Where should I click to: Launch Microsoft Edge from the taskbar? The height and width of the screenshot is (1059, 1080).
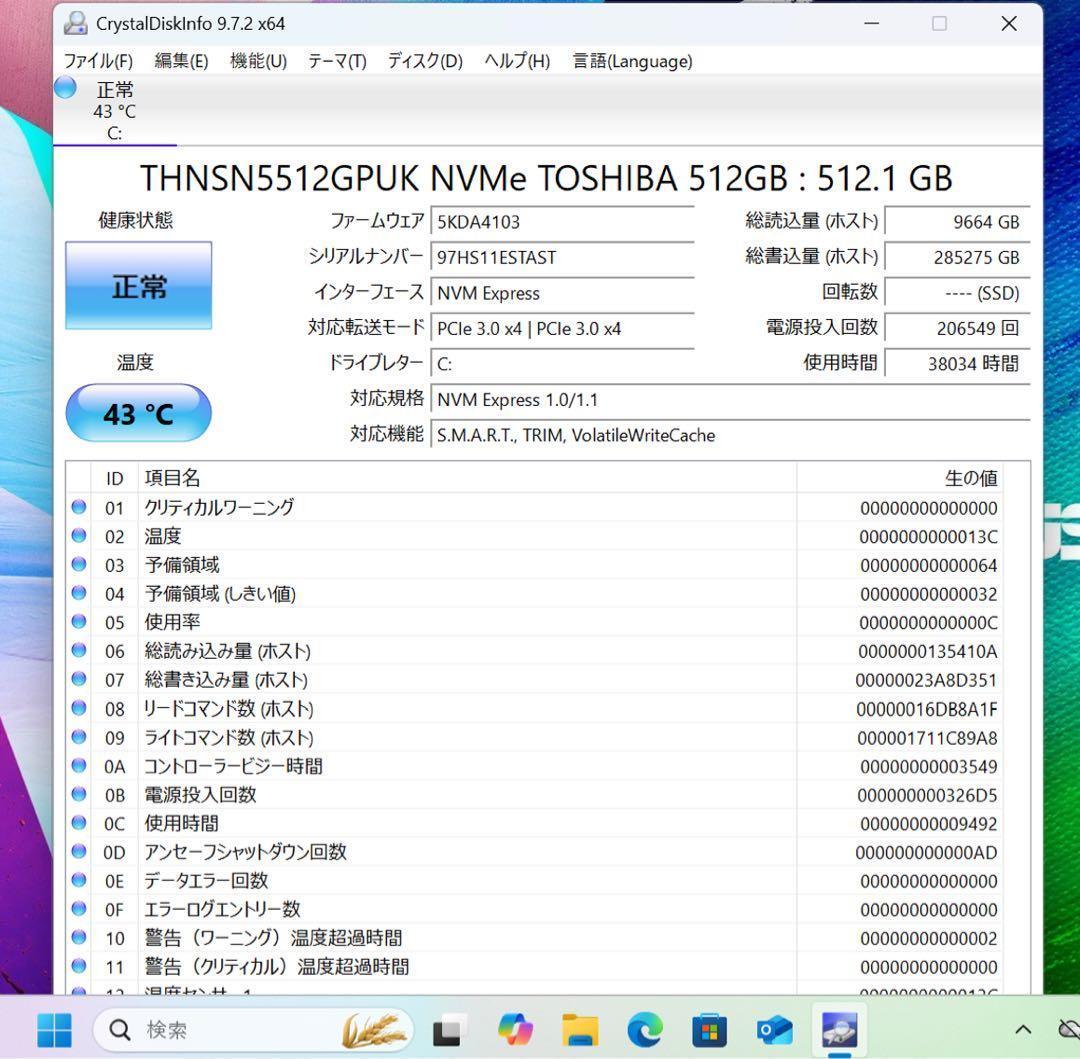645,1029
